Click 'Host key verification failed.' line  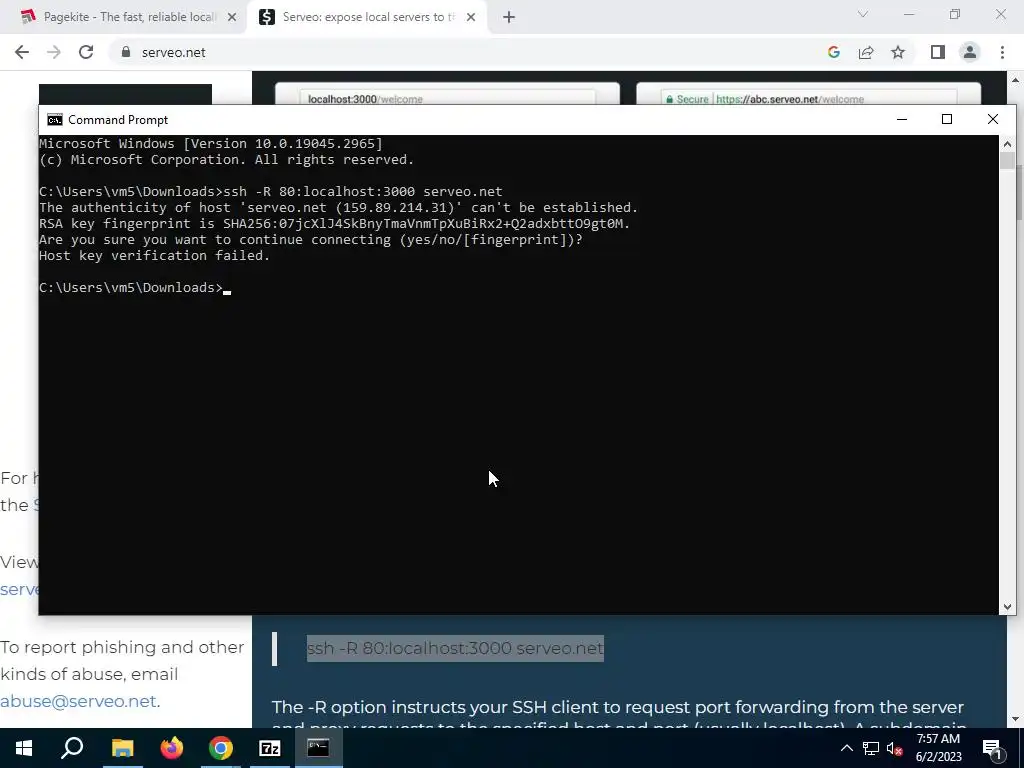pos(155,255)
